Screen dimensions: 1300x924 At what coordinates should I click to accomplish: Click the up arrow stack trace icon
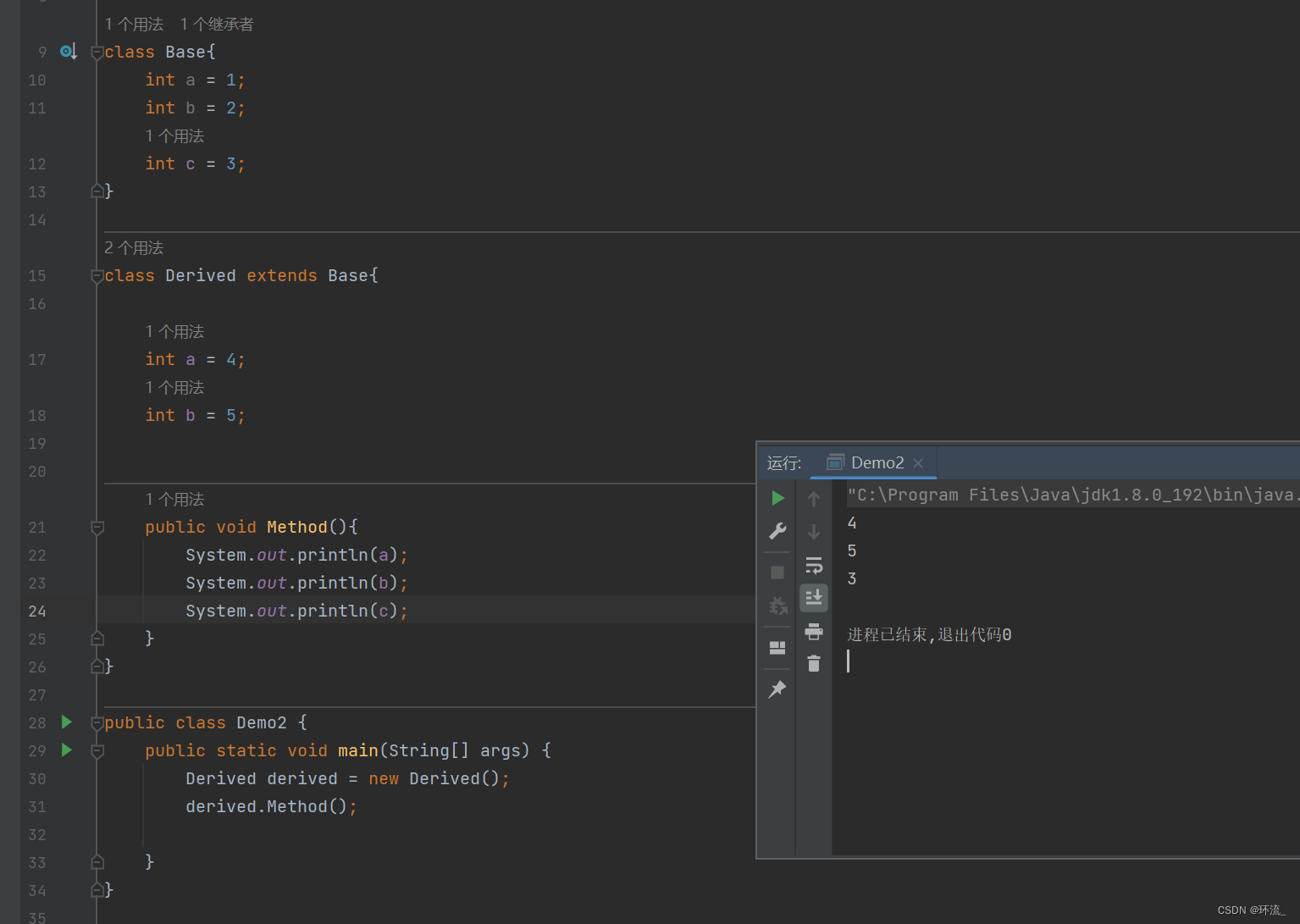[814, 499]
